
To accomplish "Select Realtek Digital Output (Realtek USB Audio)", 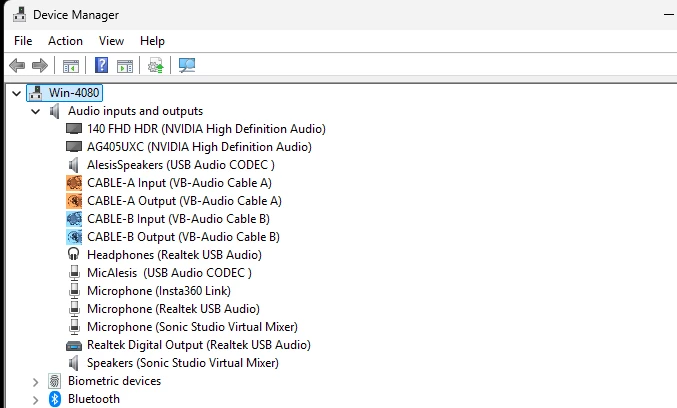I will (x=199, y=345).
